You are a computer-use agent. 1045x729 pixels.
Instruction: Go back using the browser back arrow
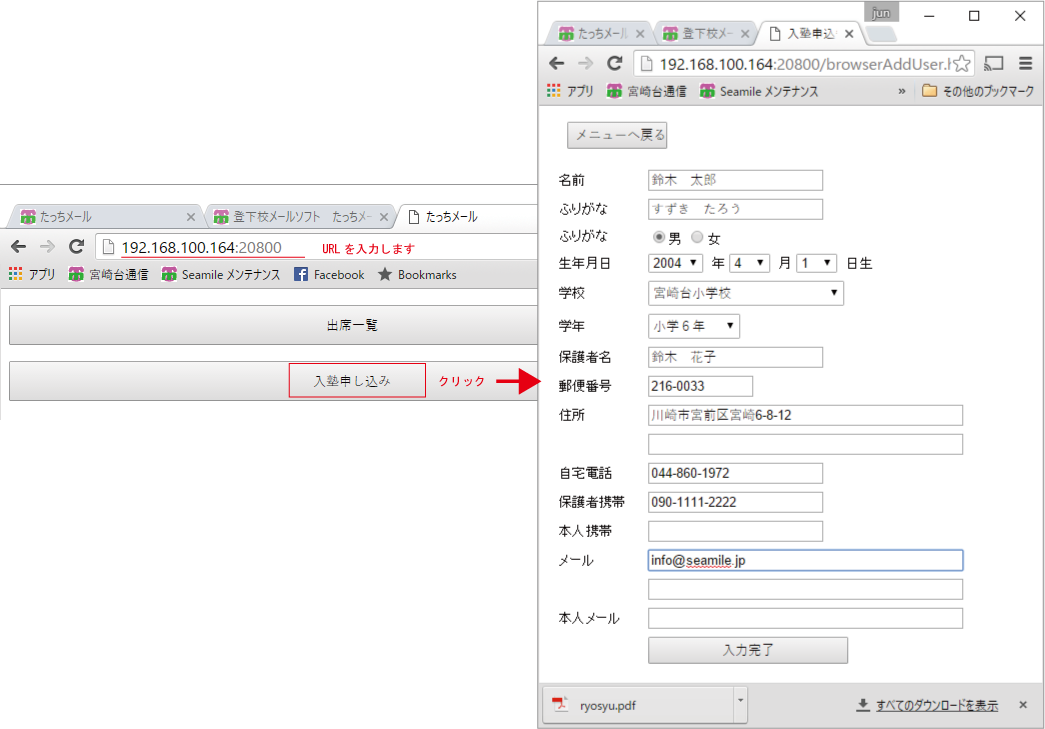click(557, 63)
